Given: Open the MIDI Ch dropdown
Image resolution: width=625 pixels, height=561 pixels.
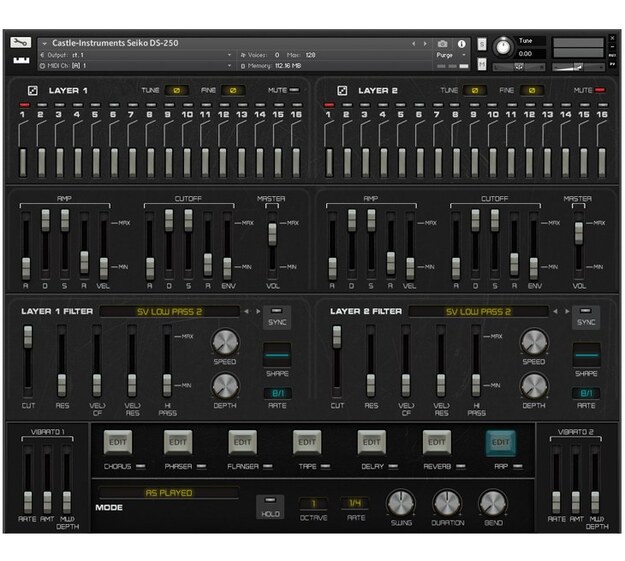Looking at the screenshot, I should point(136,66).
